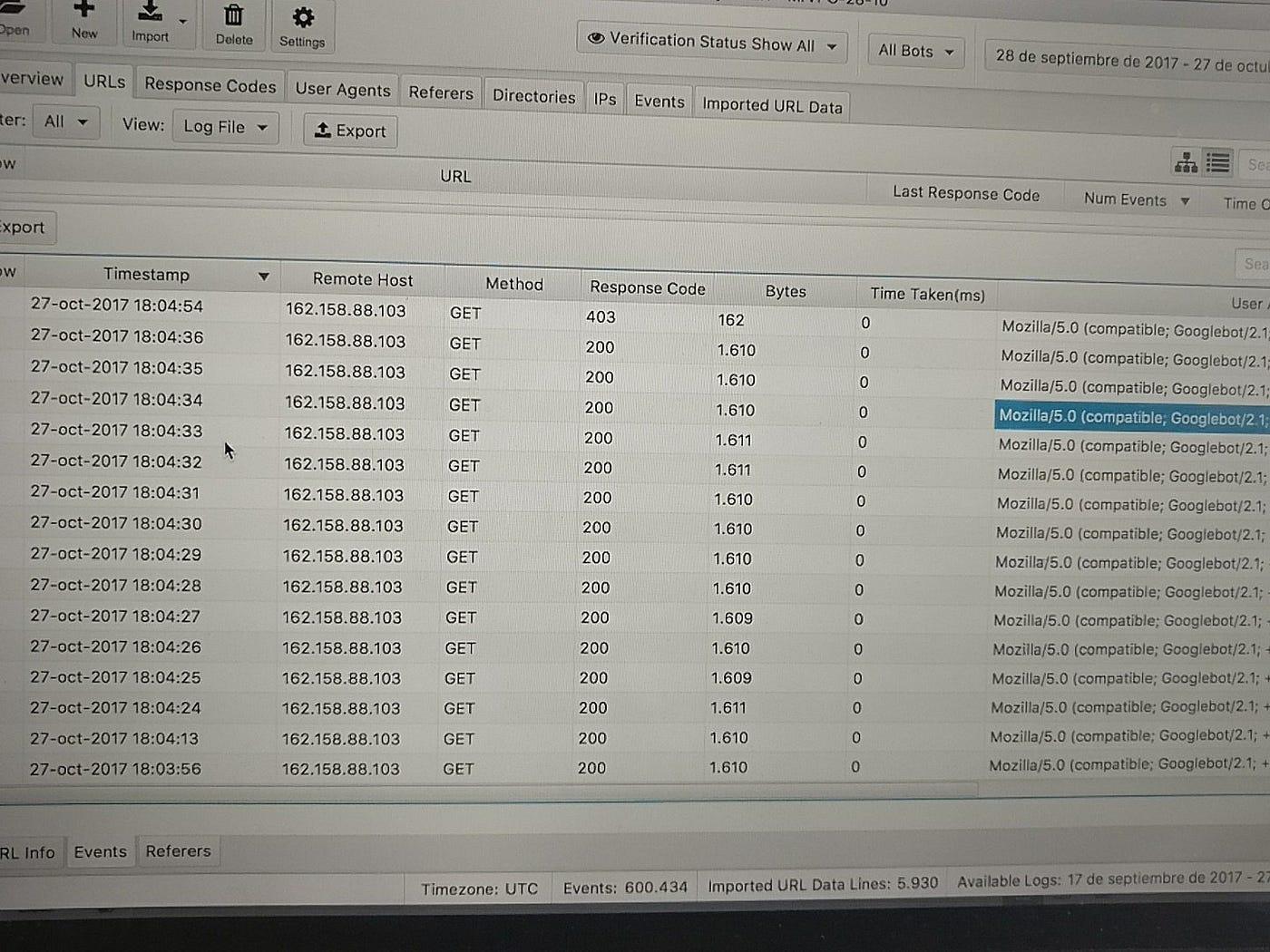Sort by the Timestamp column header
This screenshot has width=1270, height=952.
(x=146, y=274)
